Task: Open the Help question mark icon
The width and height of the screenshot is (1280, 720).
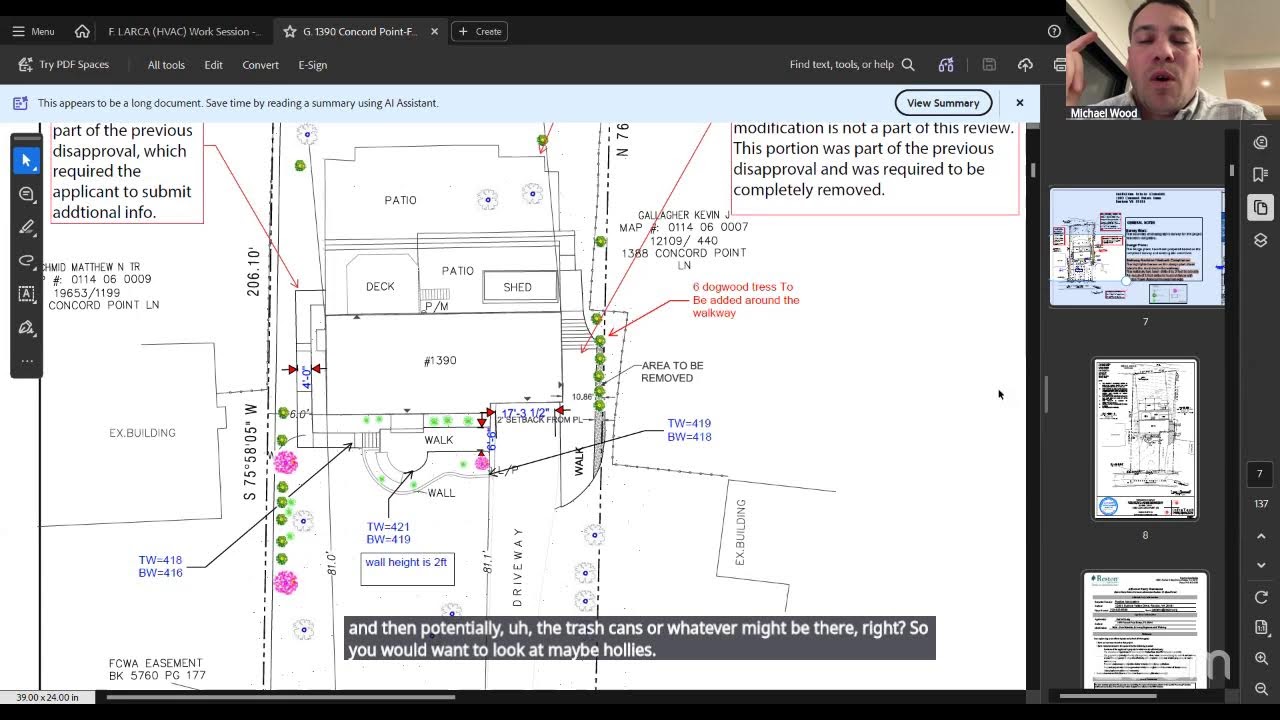Action: click(x=1054, y=31)
